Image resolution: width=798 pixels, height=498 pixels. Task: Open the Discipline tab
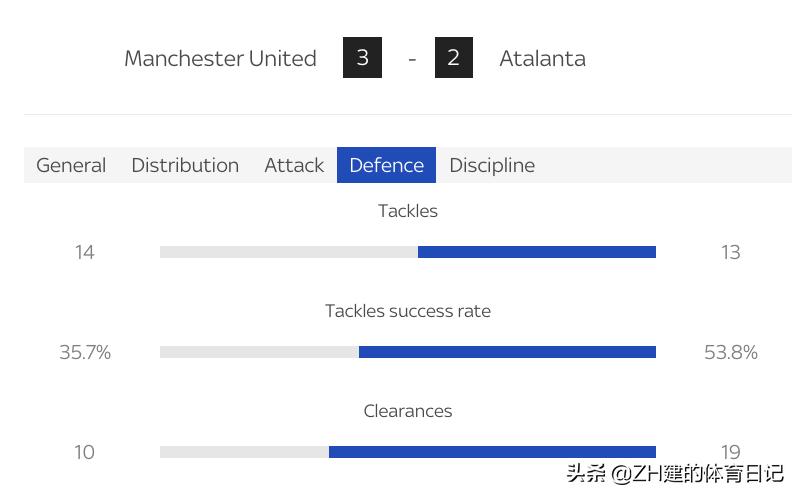click(492, 165)
